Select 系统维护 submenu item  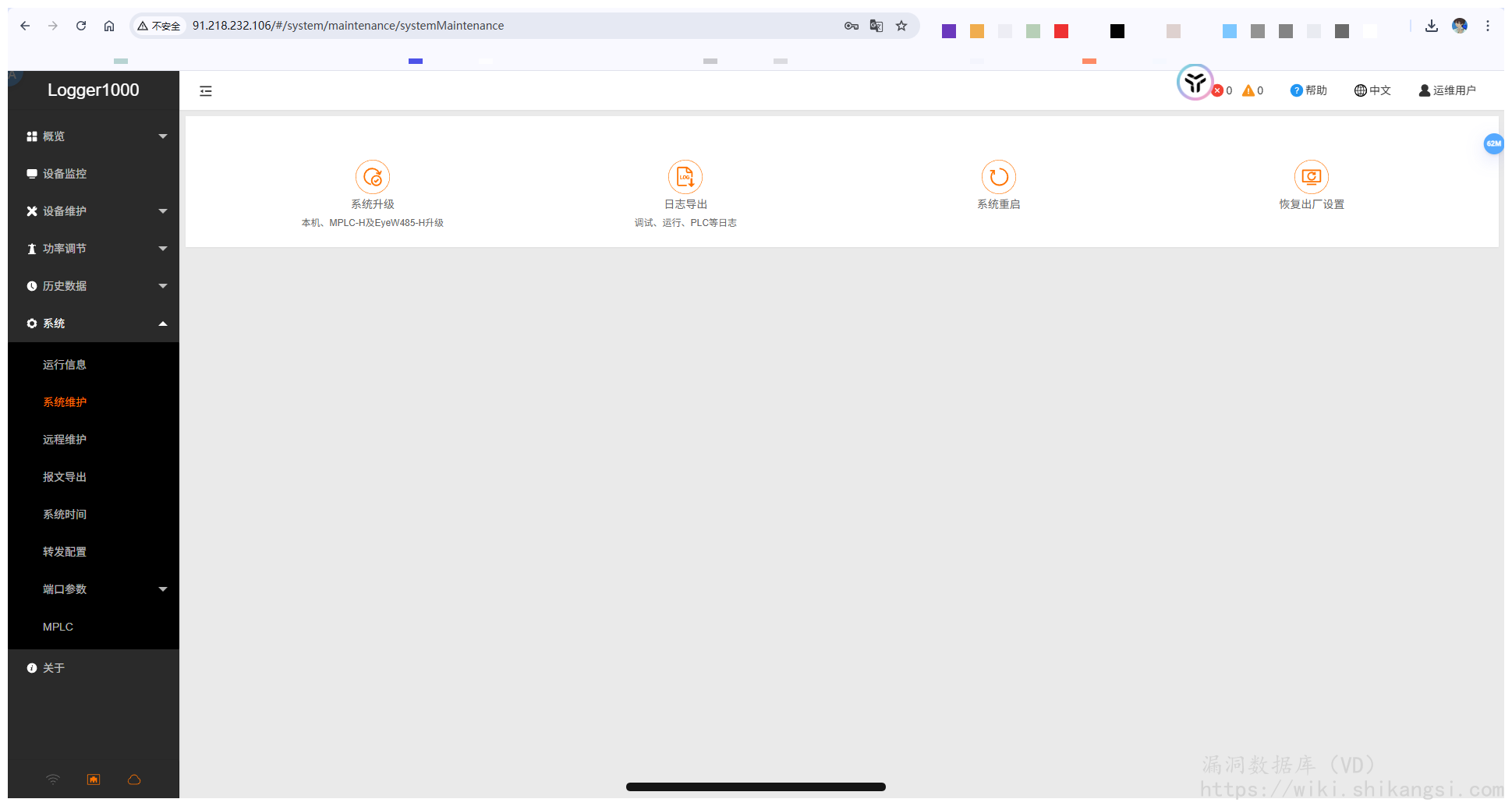tap(94, 402)
